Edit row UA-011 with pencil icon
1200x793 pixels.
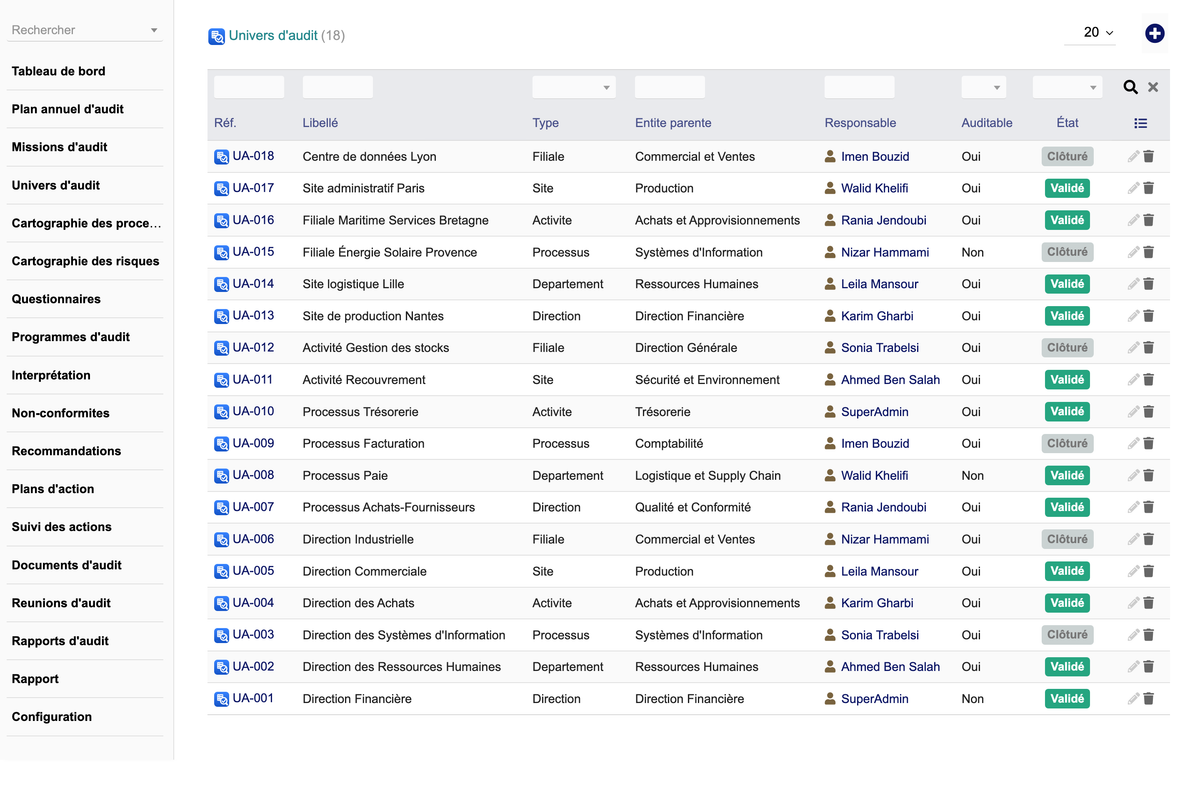click(x=1133, y=380)
